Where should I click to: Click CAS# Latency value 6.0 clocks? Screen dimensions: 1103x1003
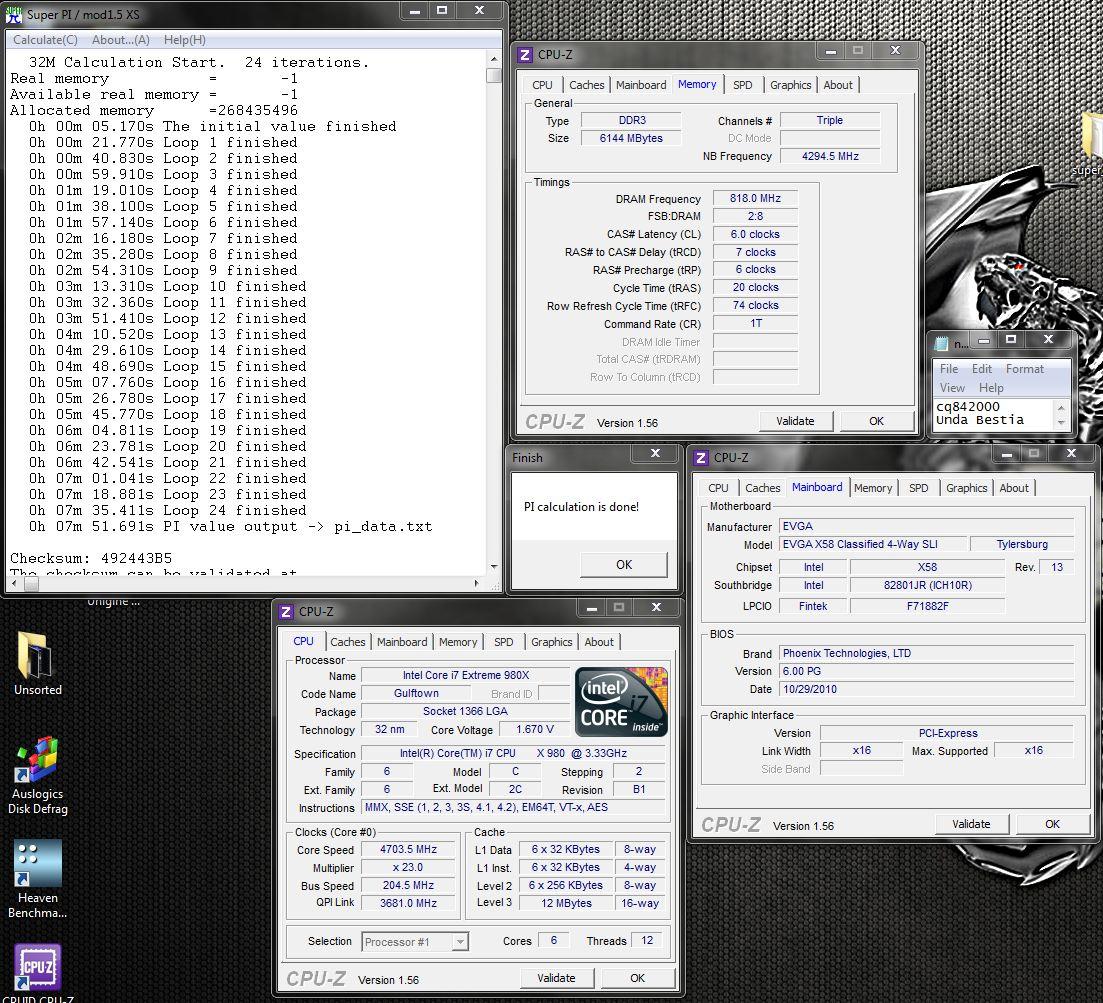[755, 234]
